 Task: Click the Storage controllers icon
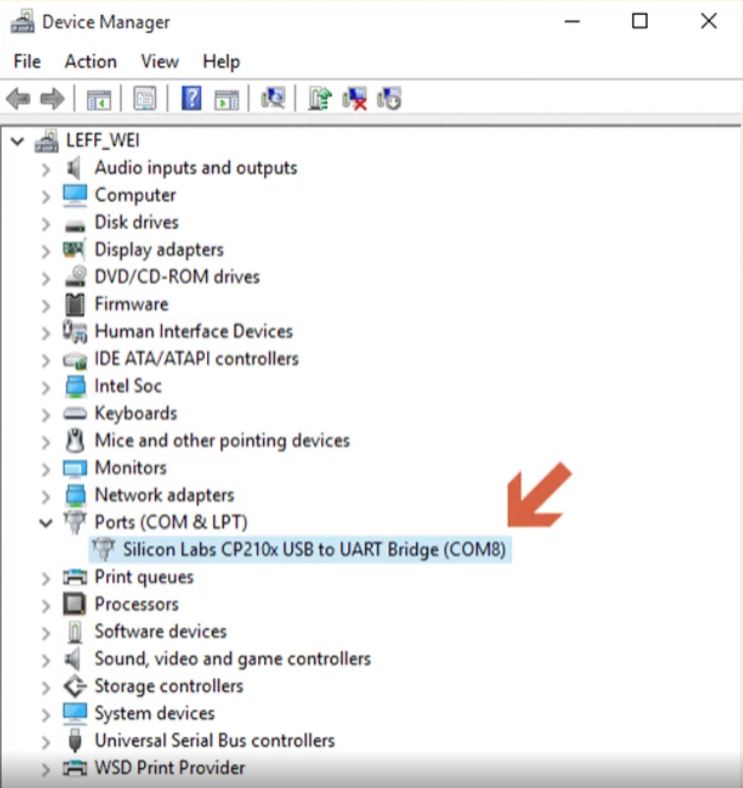point(75,686)
